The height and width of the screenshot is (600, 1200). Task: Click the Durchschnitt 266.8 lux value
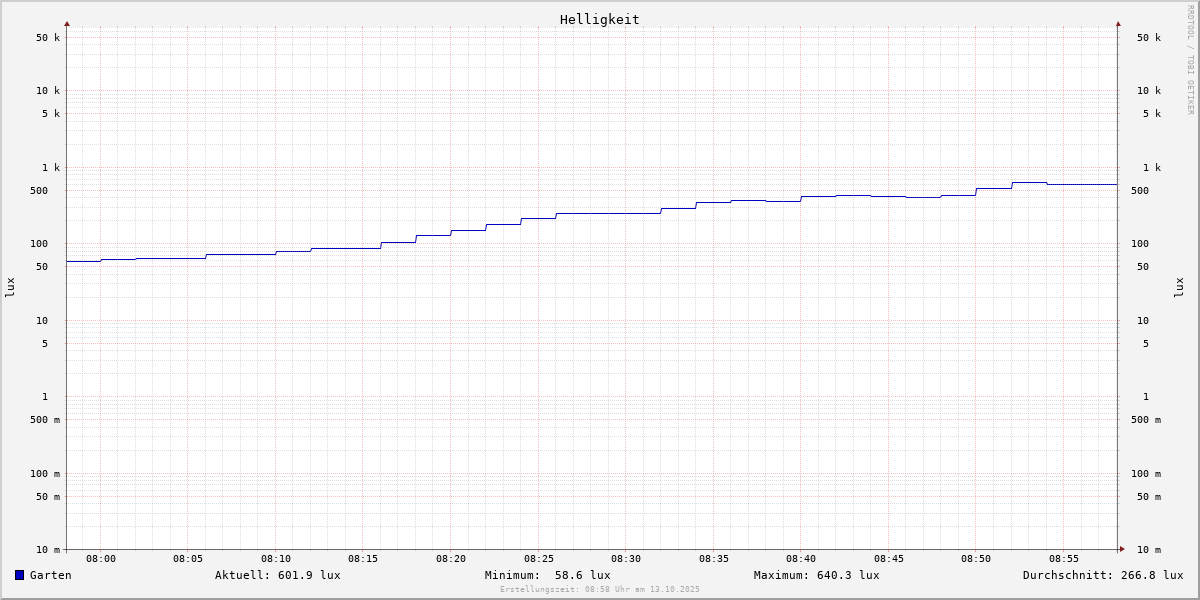pyautogui.click(x=1102, y=575)
